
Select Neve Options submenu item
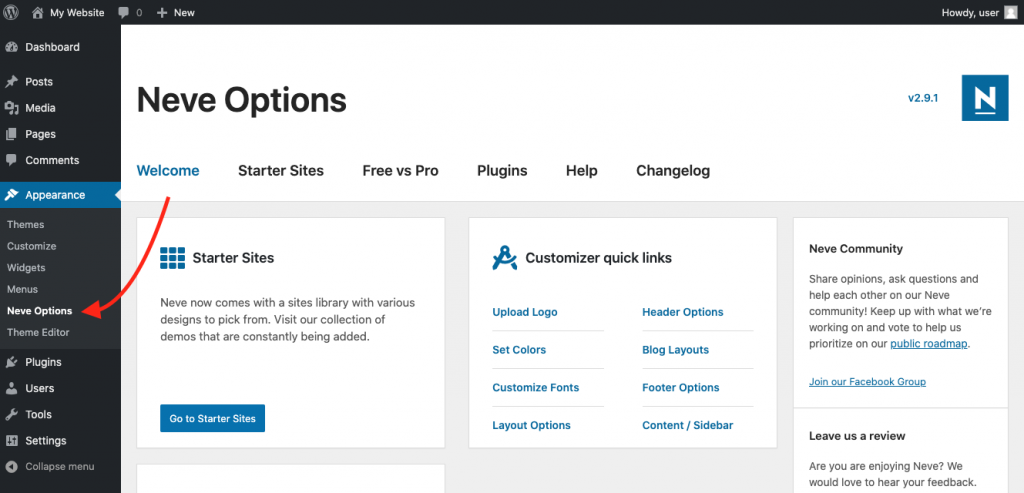pos(39,311)
